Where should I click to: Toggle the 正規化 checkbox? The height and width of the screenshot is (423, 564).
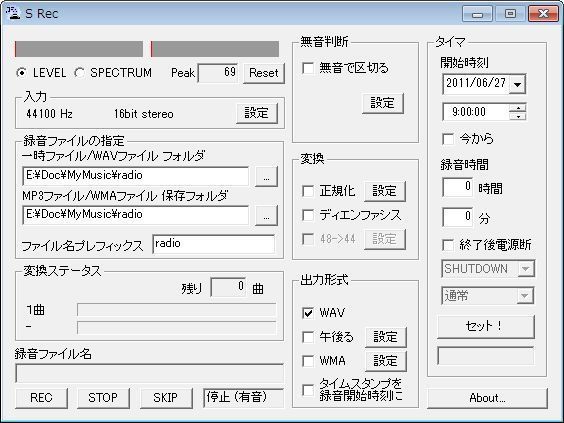[x=308, y=191]
